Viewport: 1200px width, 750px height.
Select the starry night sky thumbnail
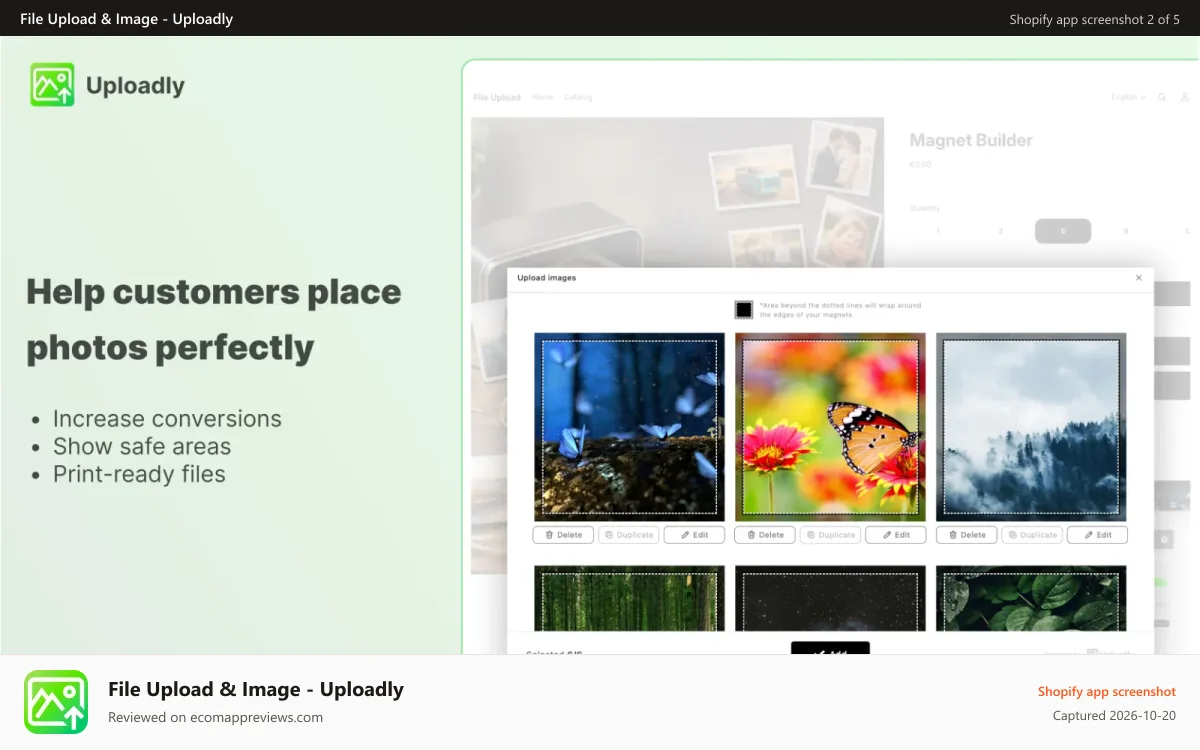tap(830, 598)
